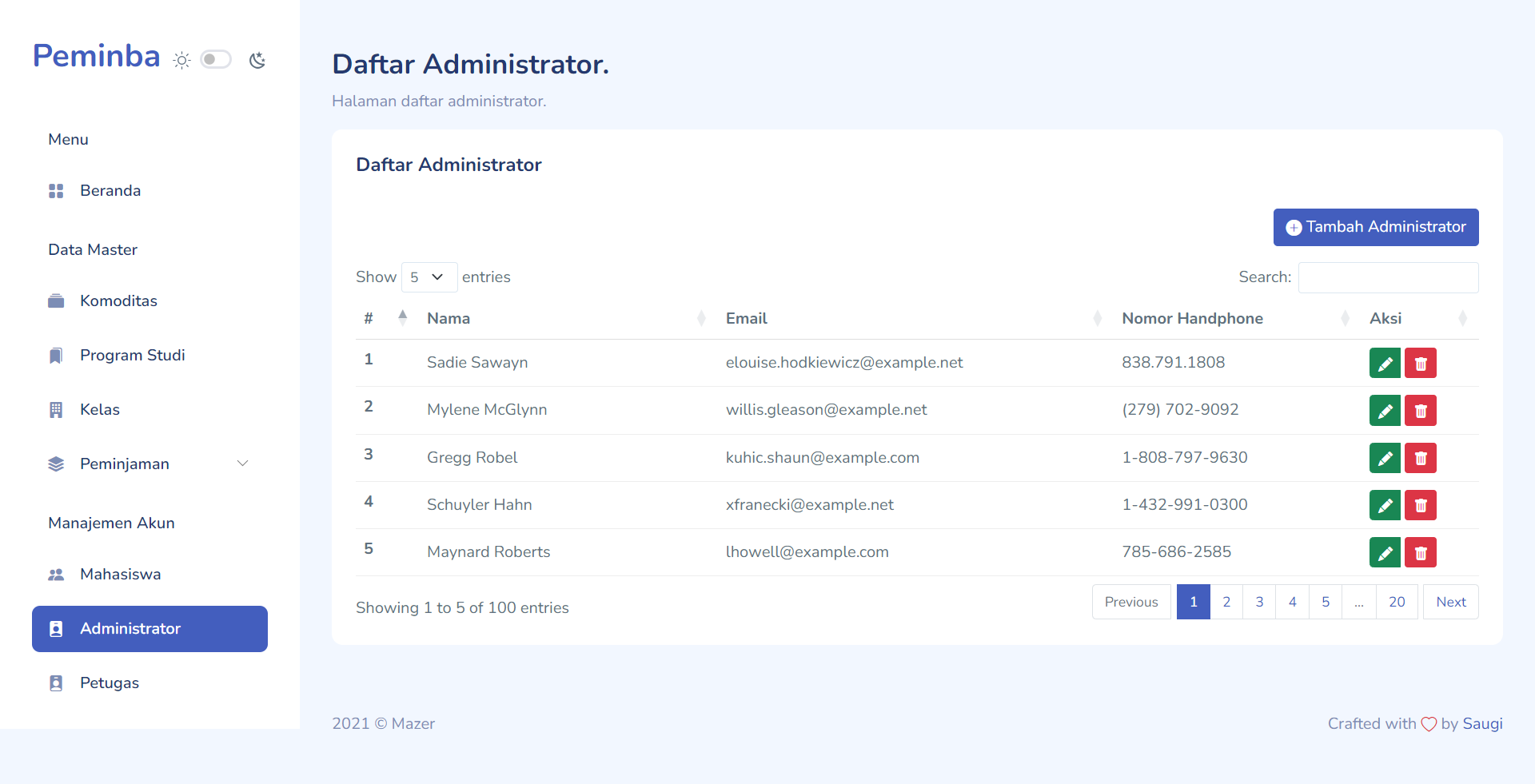Click the plus icon on Tambah Administrator
This screenshot has width=1535, height=784.
(1294, 228)
